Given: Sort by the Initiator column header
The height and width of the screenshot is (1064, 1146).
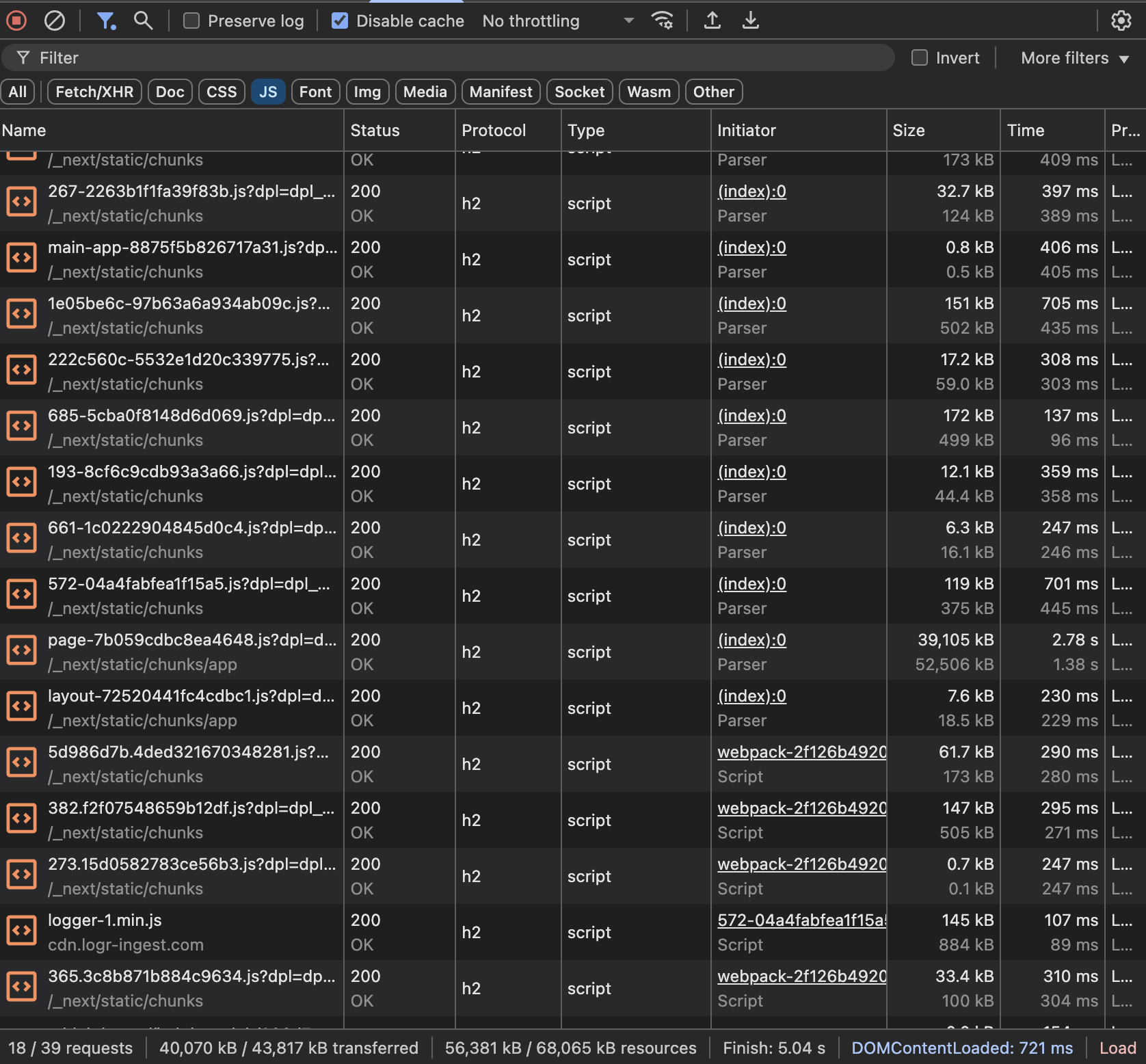Looking at the screenshot, I should tap(799, 130).
